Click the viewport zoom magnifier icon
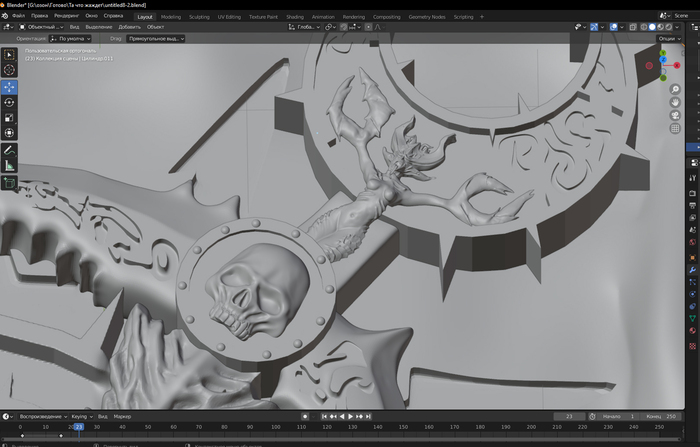This screenshot has width=700, height=447. 675,88
